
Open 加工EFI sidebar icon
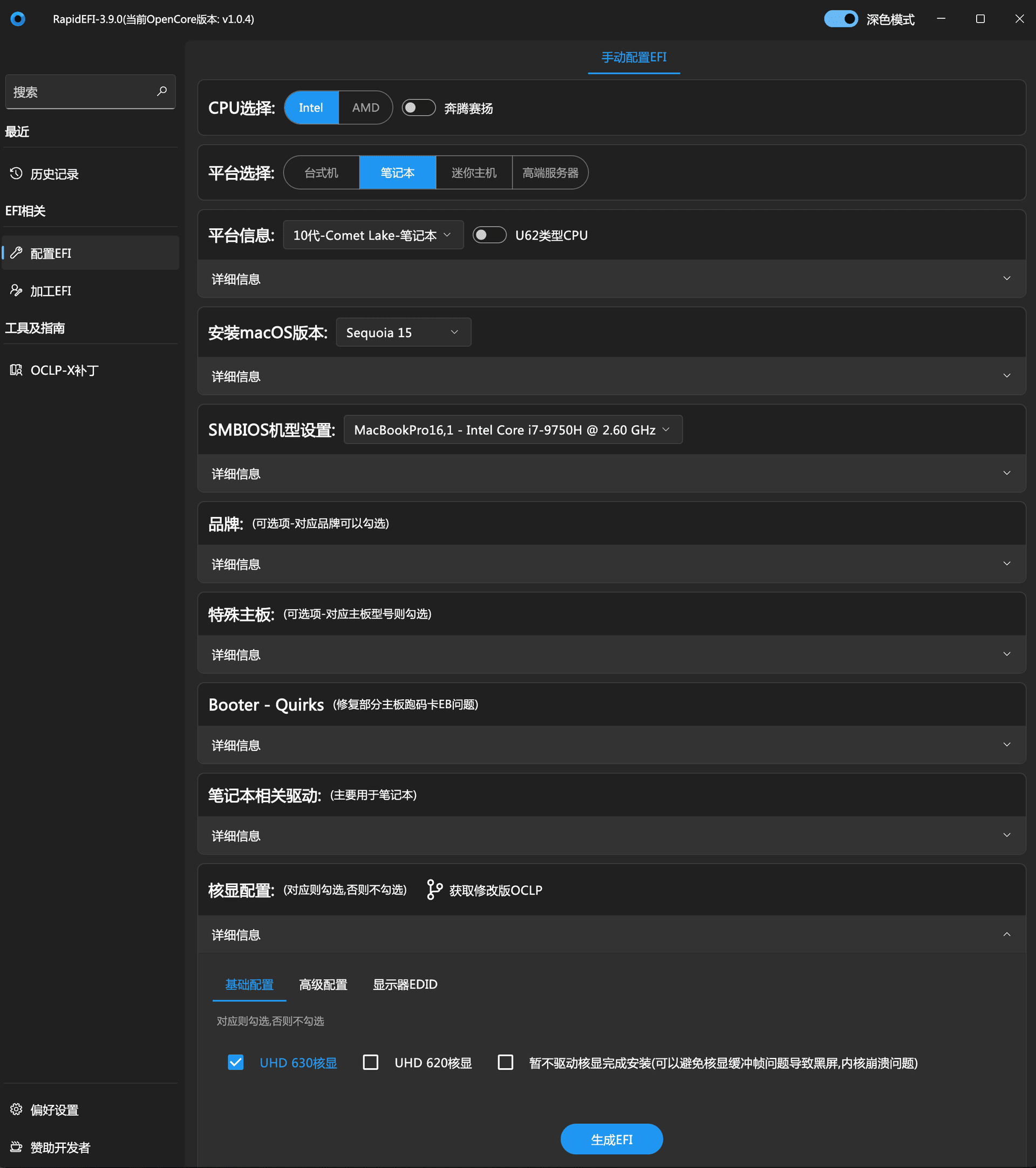click(x=16, y=290)
